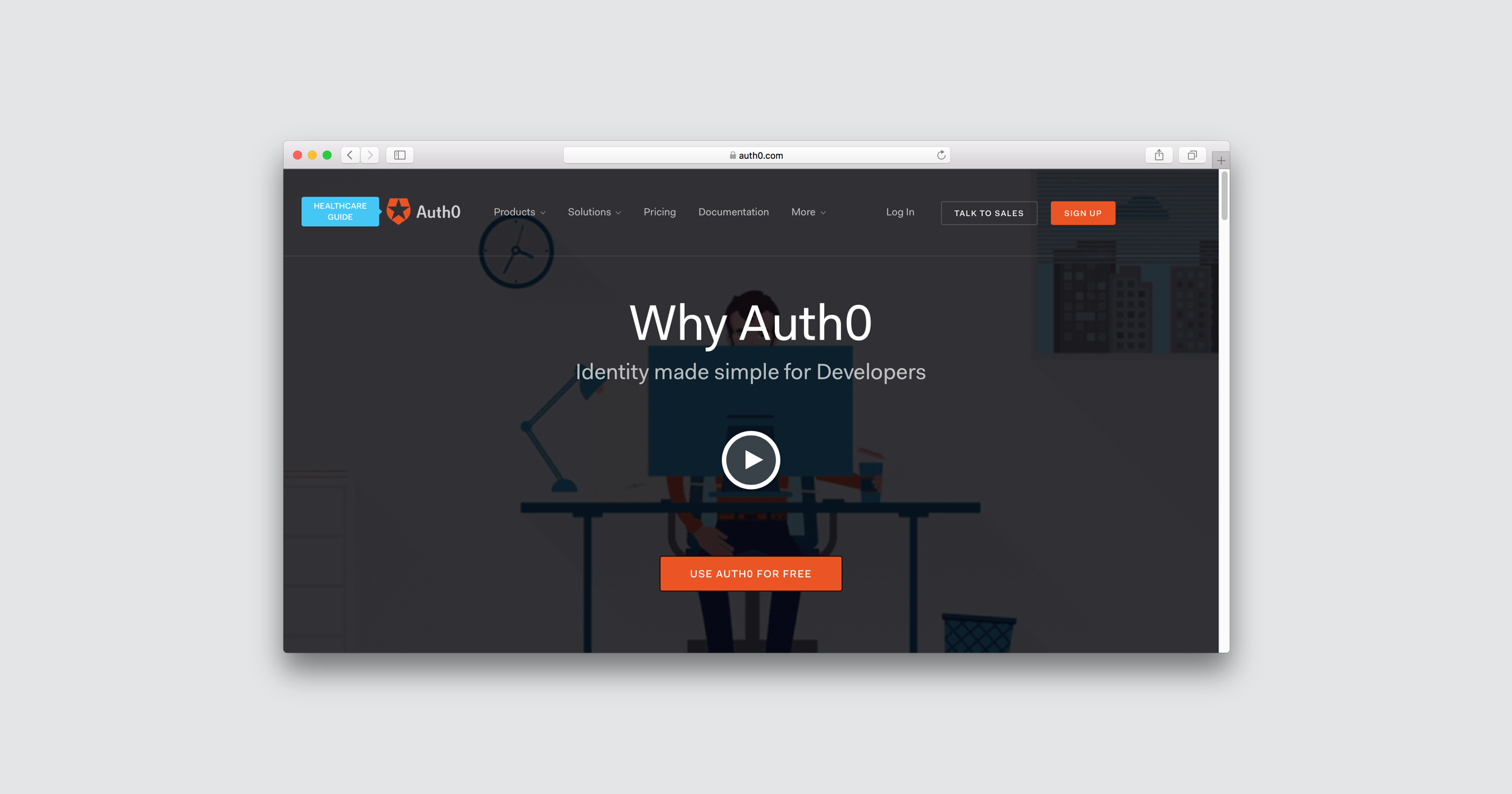Click the browser back navigation arrow
The height and width of the screenshot is (794, 1512).
coord(348,155)
